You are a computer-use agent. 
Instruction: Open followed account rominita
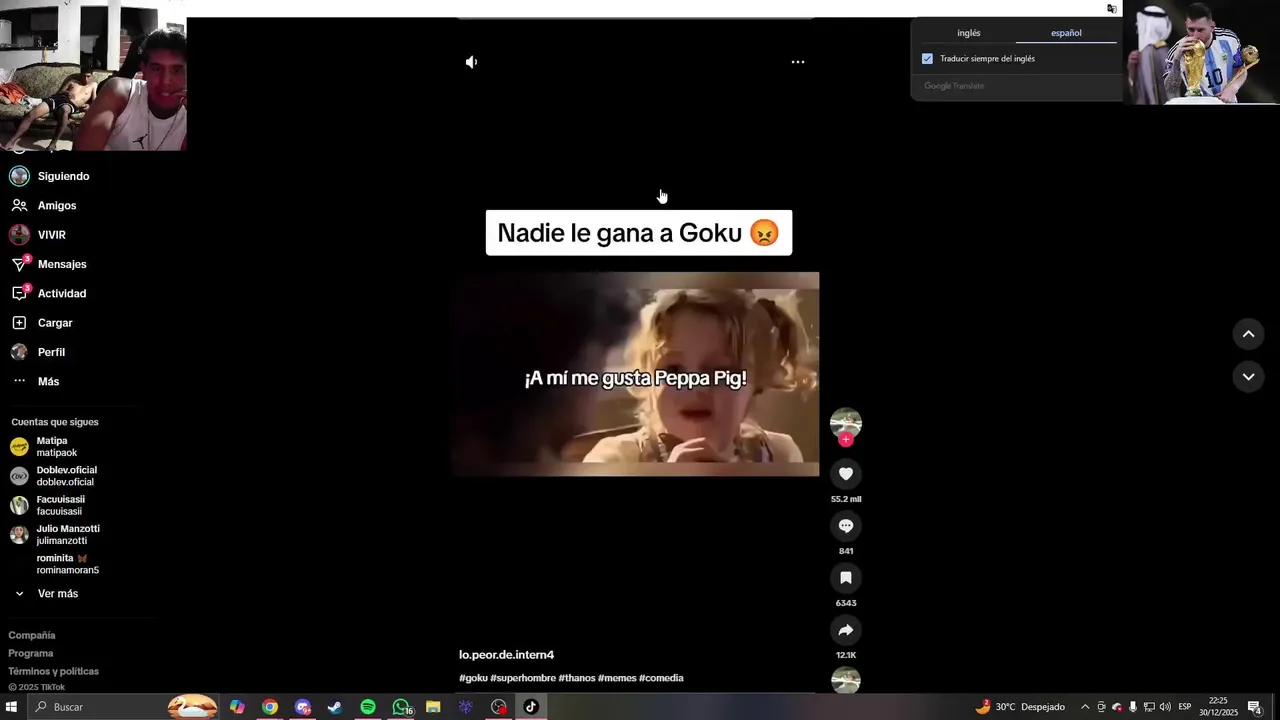(x=55, y=564)
